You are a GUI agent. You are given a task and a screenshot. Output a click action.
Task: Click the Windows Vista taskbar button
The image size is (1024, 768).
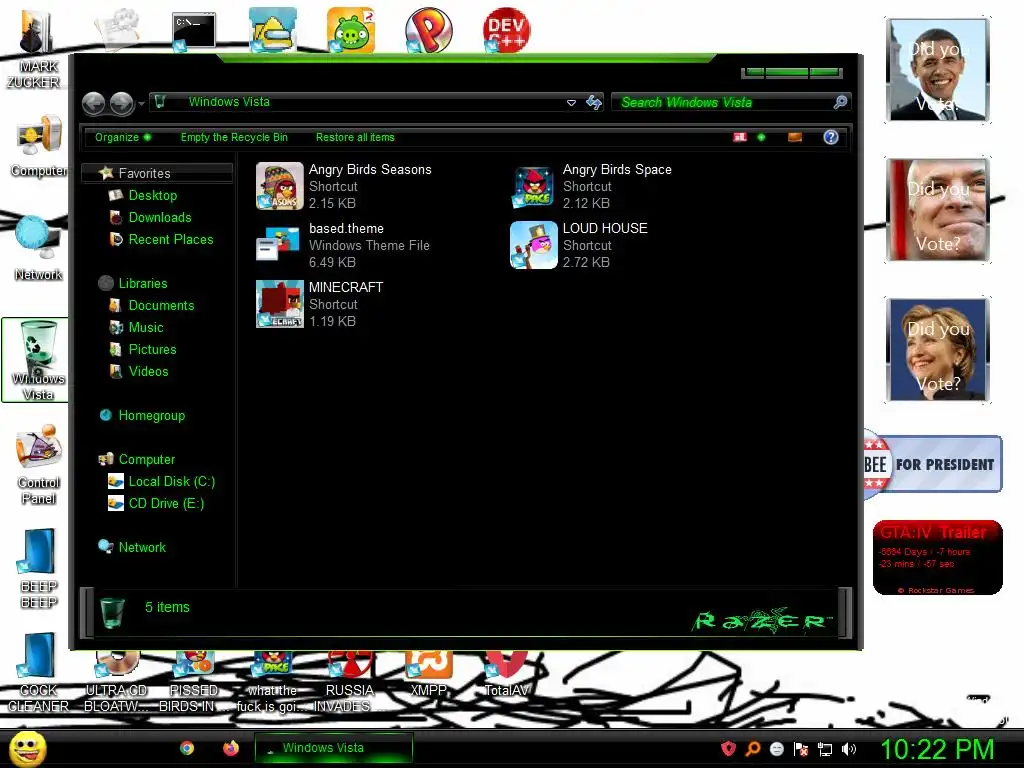(333, 748)
